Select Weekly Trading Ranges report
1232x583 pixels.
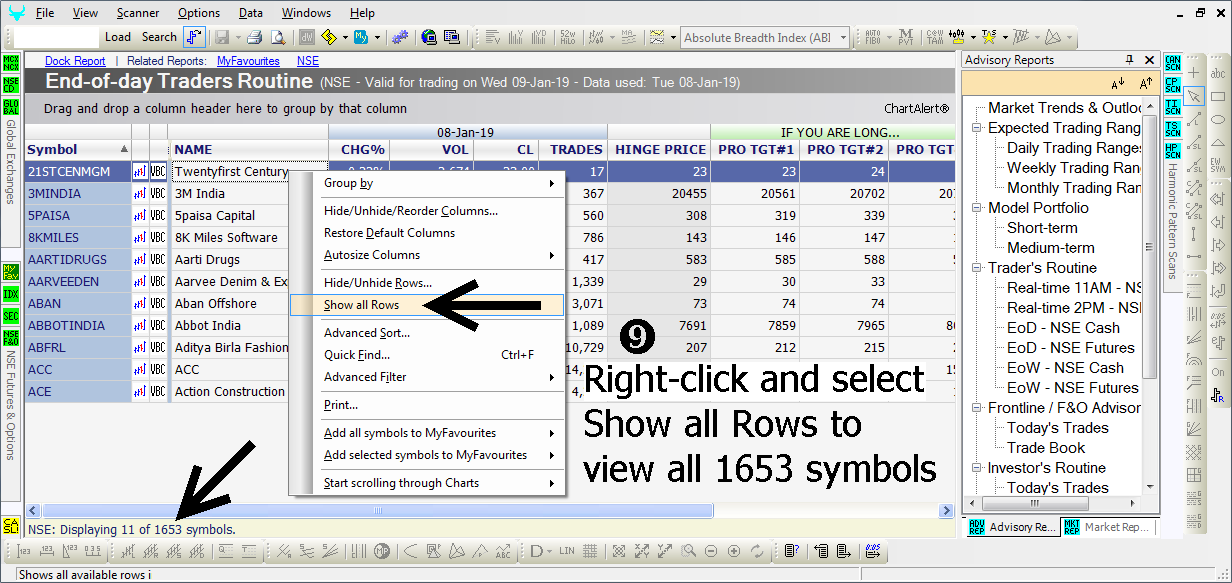tap(1074, 168)
